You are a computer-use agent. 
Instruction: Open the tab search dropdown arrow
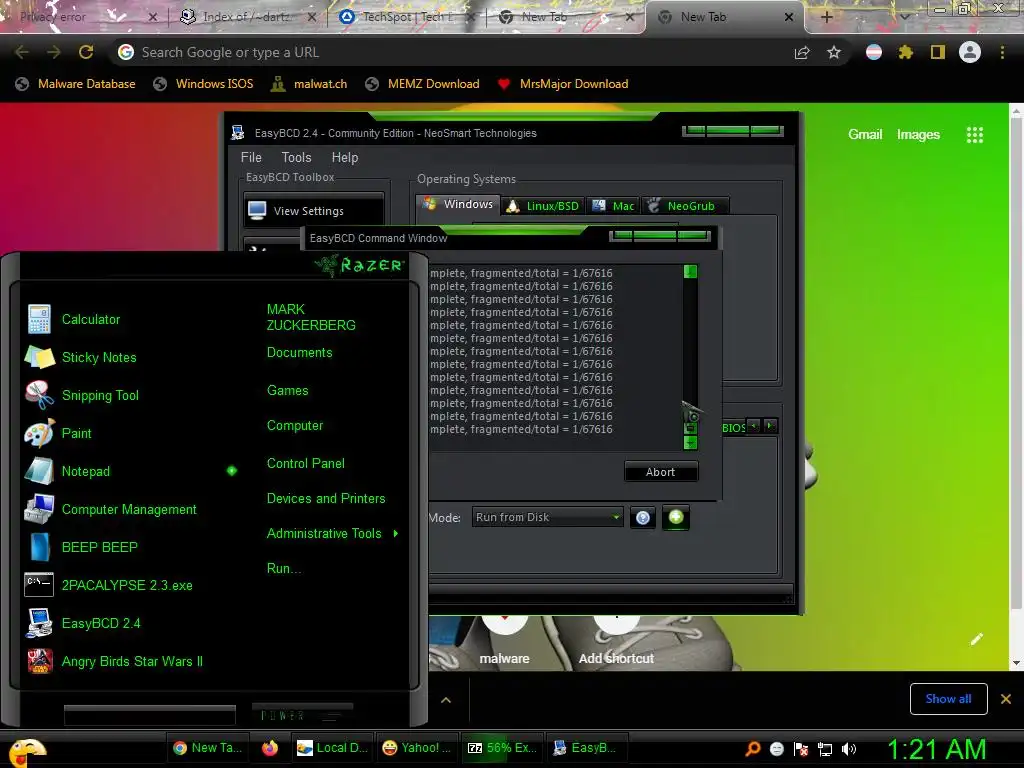904,17
